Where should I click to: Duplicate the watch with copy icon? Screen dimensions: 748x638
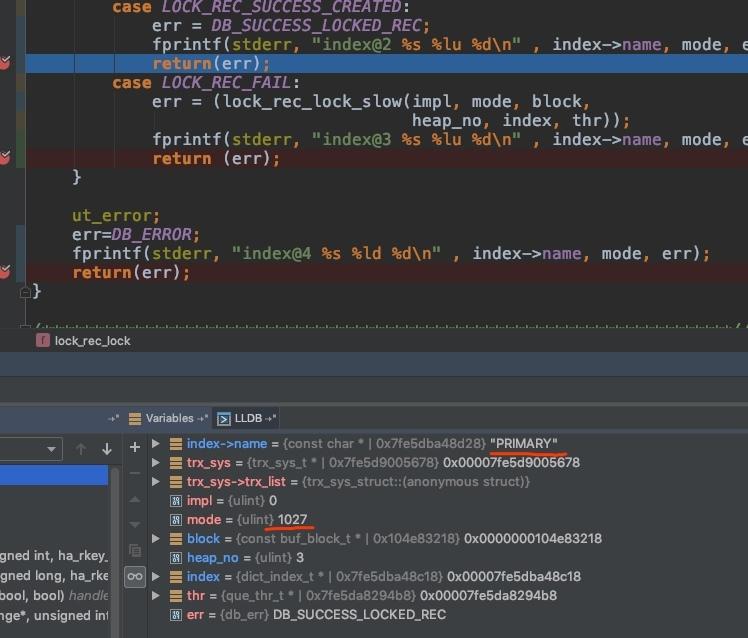(x=135, y=551)
